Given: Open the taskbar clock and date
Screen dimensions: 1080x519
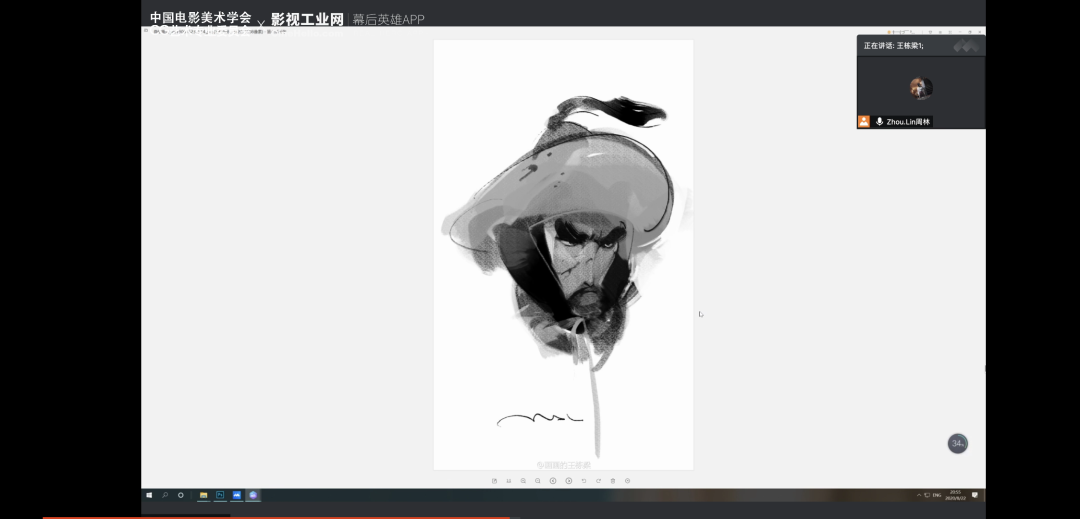Looking at the screenshot, I should point(955,495).
